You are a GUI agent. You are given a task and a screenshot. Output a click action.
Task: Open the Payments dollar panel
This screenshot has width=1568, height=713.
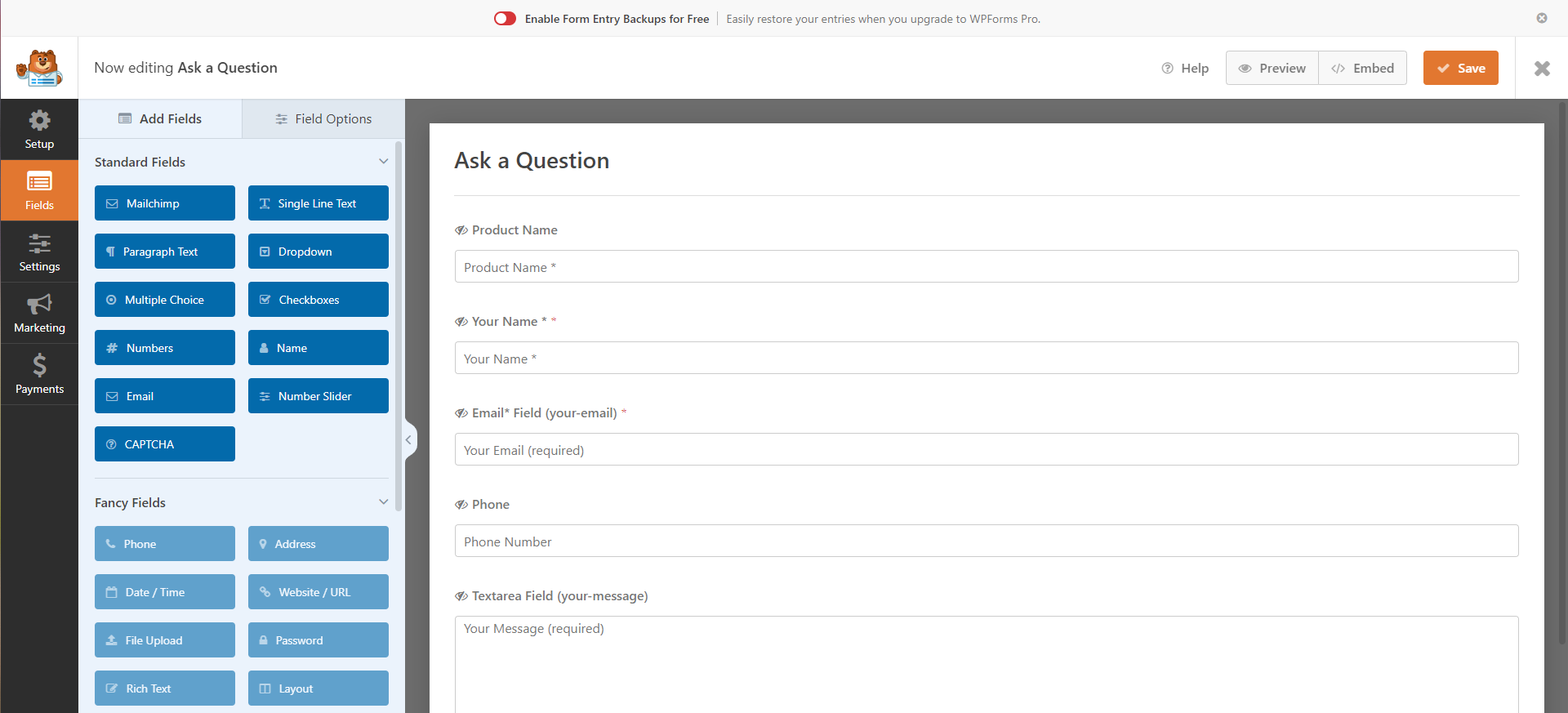(39, 375)
